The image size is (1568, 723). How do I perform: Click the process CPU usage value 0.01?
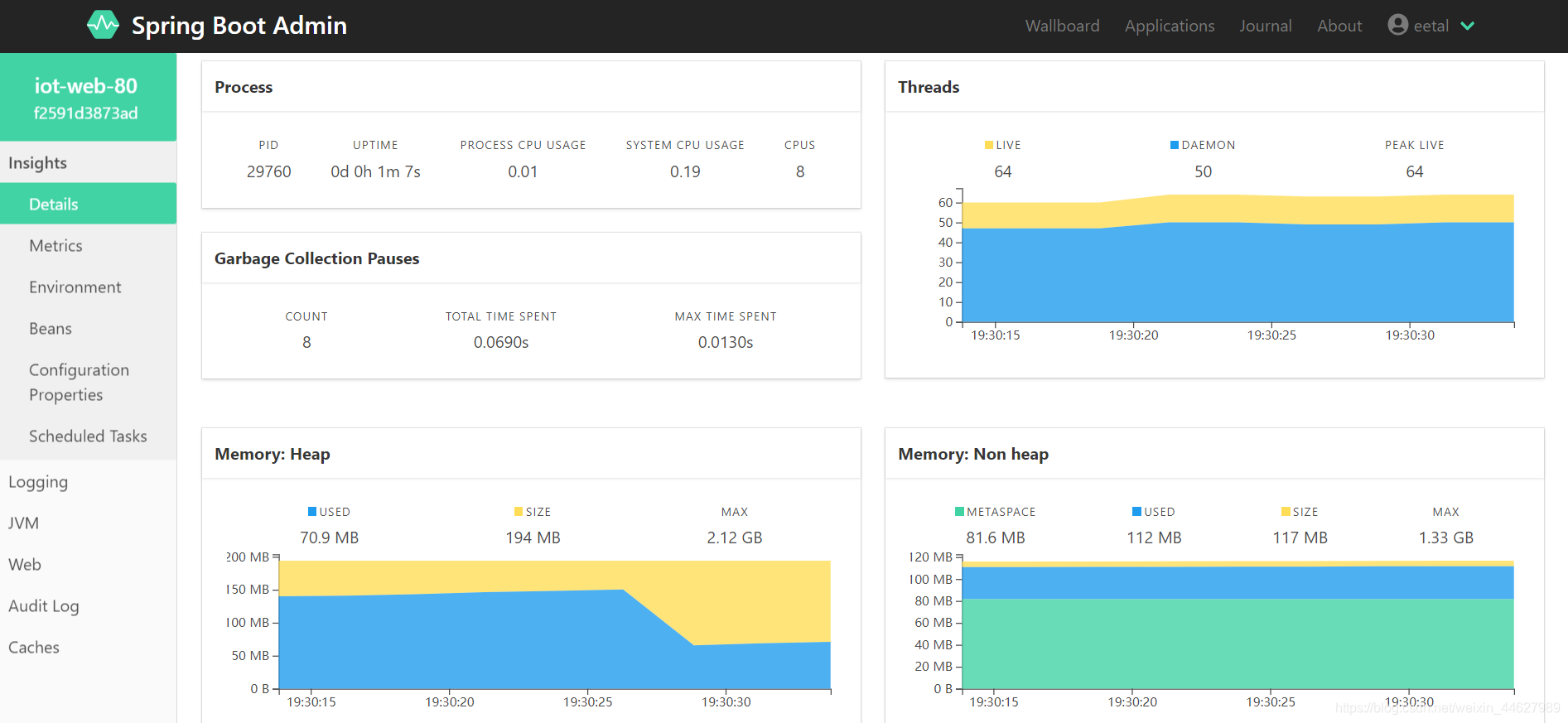click(523, 171)
